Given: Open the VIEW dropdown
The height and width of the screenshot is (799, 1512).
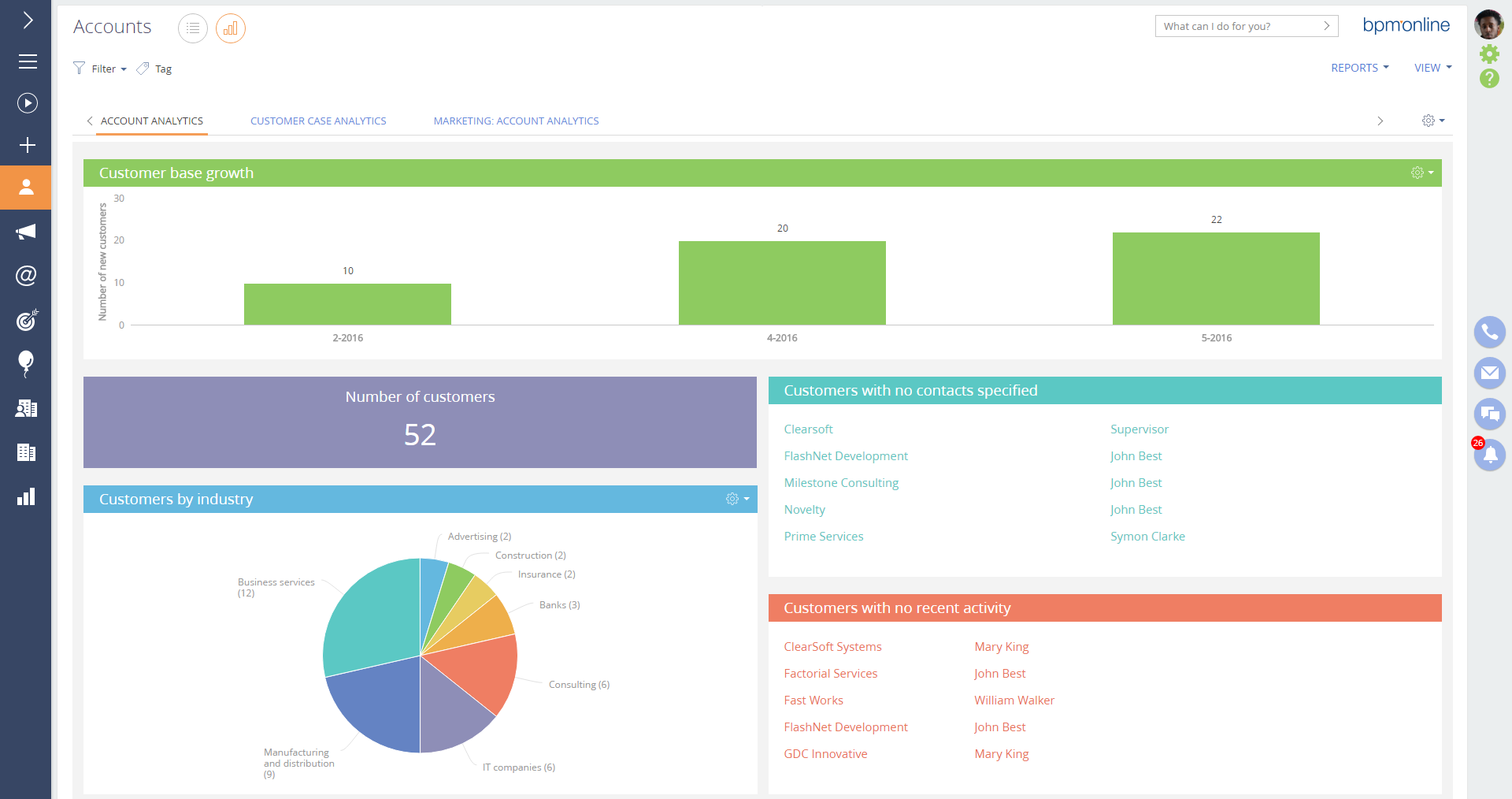Looking at the screenshot, I should coord(1432,68).
